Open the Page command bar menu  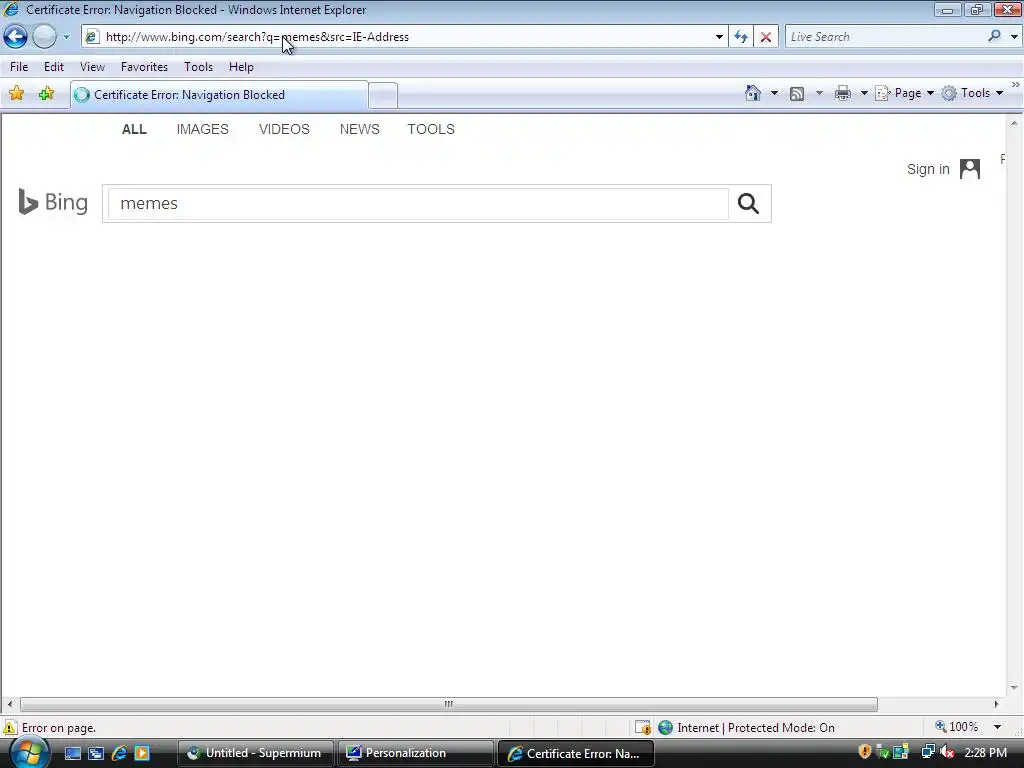[904, 93]
